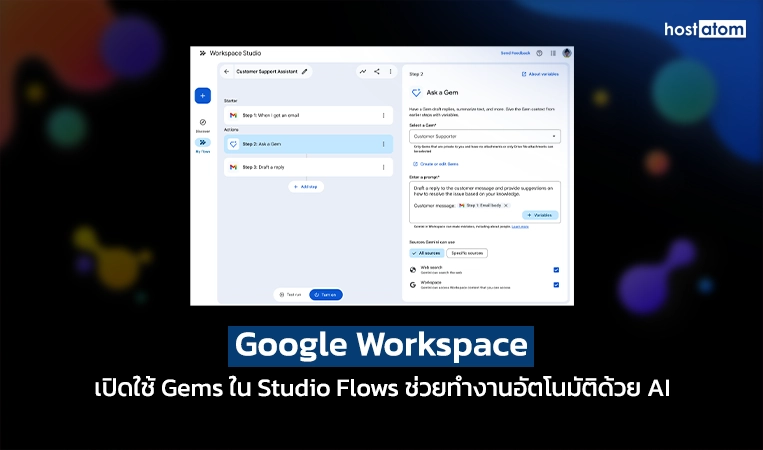
Task: Open the help icon in the top bar
Action: [539, 53]
